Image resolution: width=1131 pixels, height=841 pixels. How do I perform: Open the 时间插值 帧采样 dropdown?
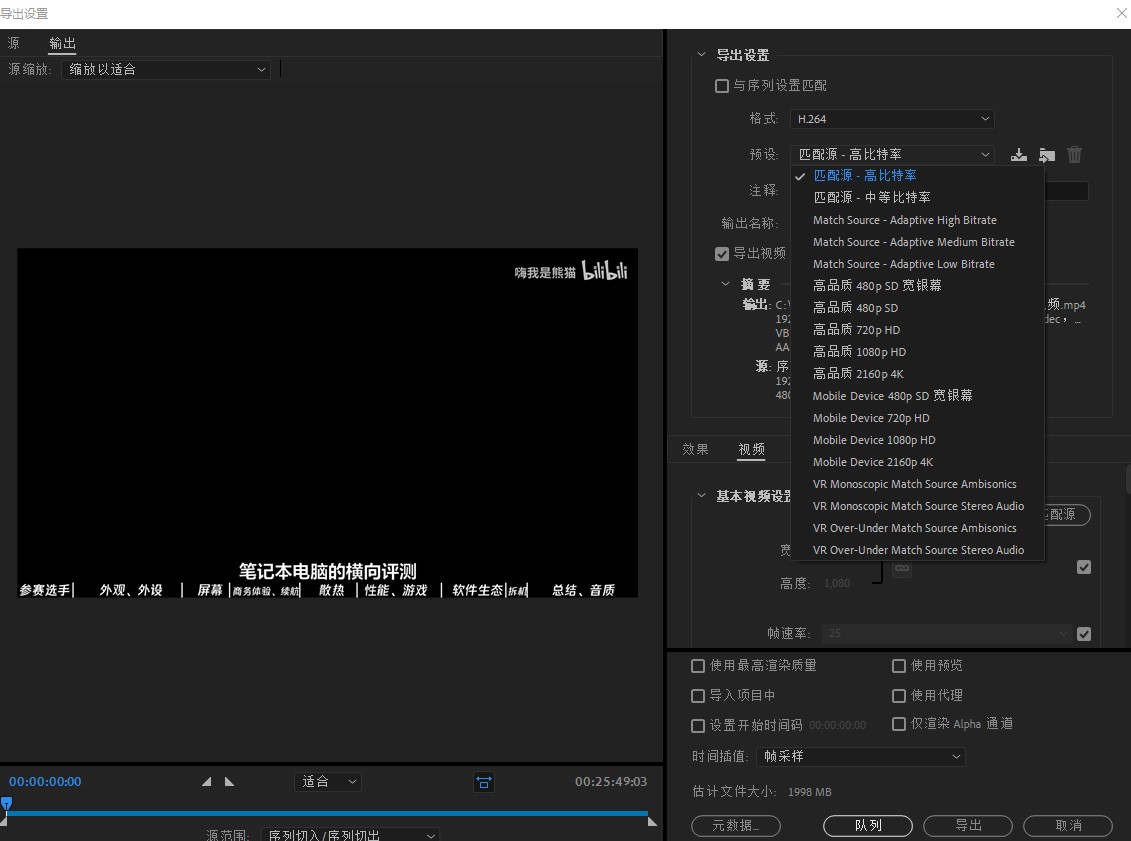[859, 757]
